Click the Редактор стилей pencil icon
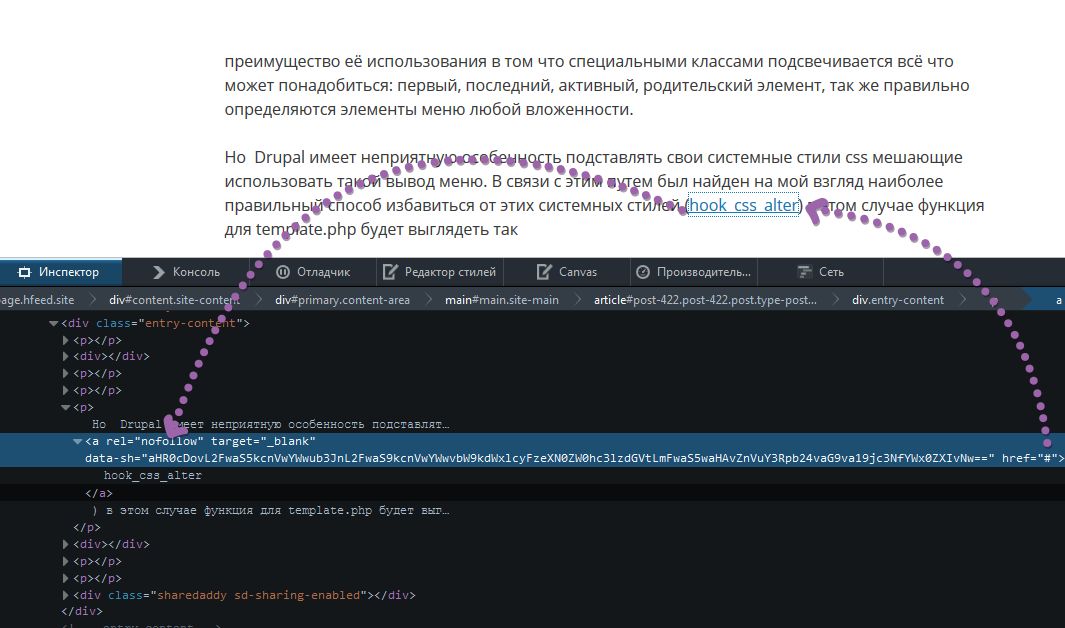Viewport: 1065px width, 628px height. point(390,272)
